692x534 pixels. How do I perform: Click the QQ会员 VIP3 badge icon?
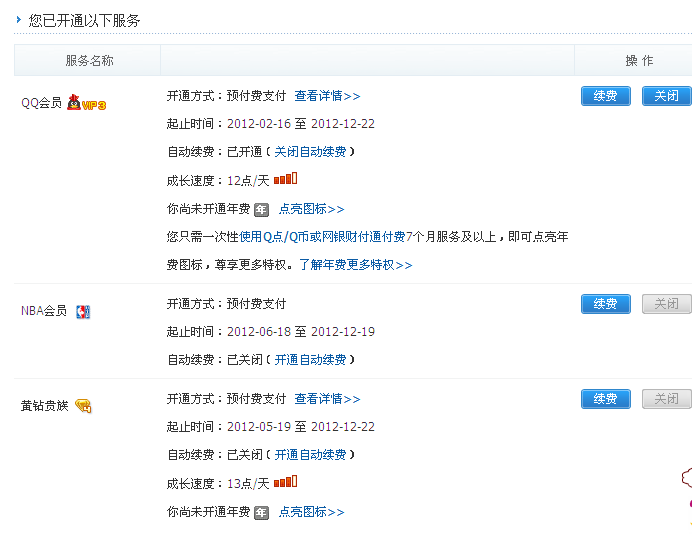coord(86,103)
